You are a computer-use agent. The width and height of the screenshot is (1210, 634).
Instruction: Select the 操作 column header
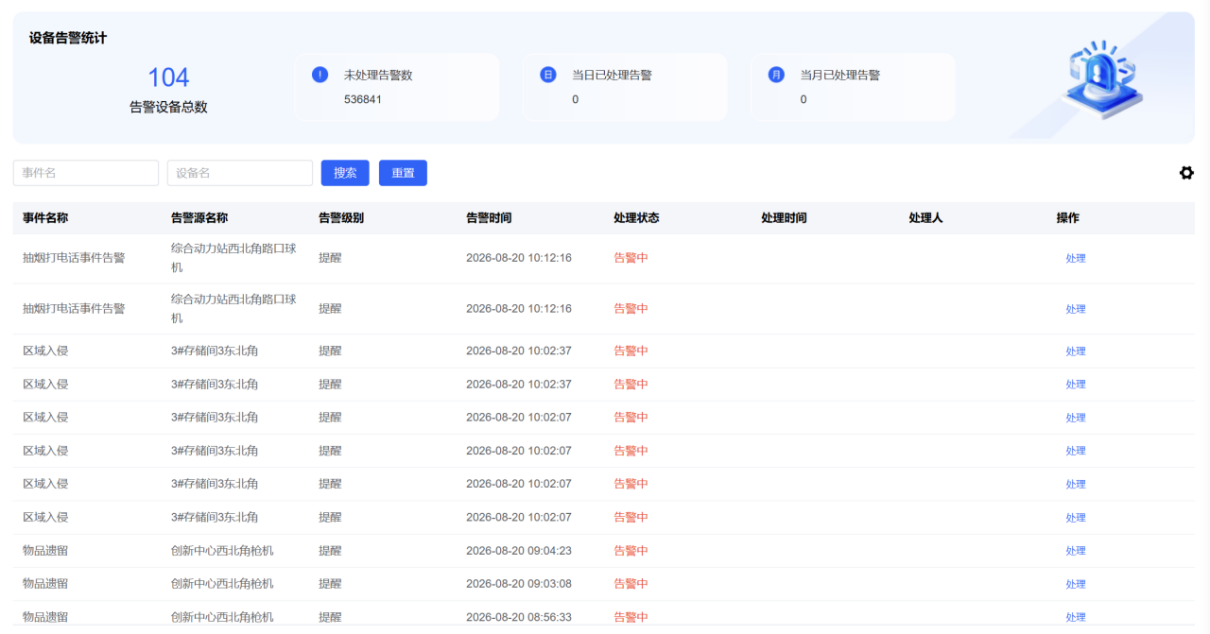coord(1068,218)
